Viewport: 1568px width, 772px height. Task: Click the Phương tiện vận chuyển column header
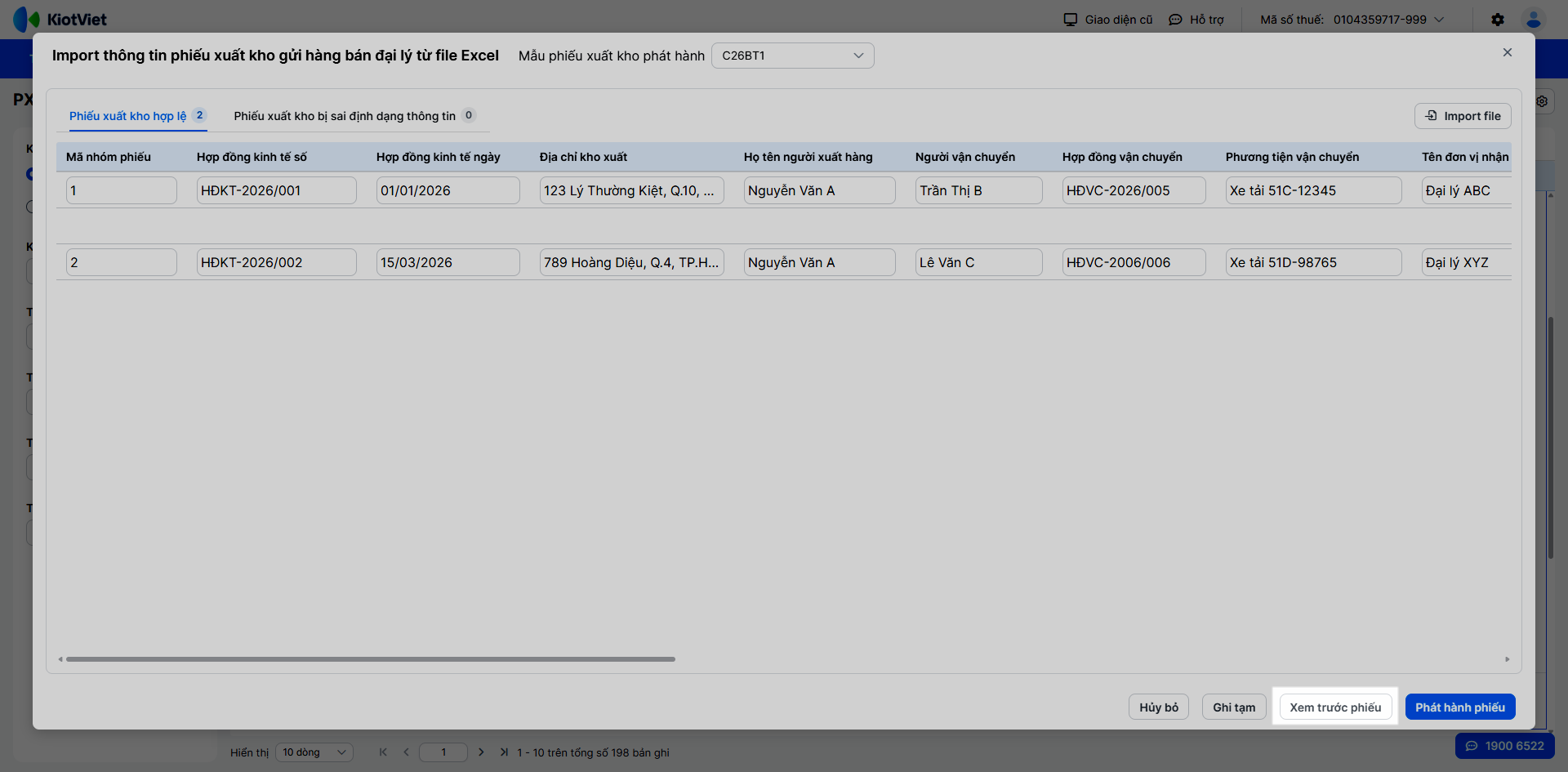(1292, 157)
